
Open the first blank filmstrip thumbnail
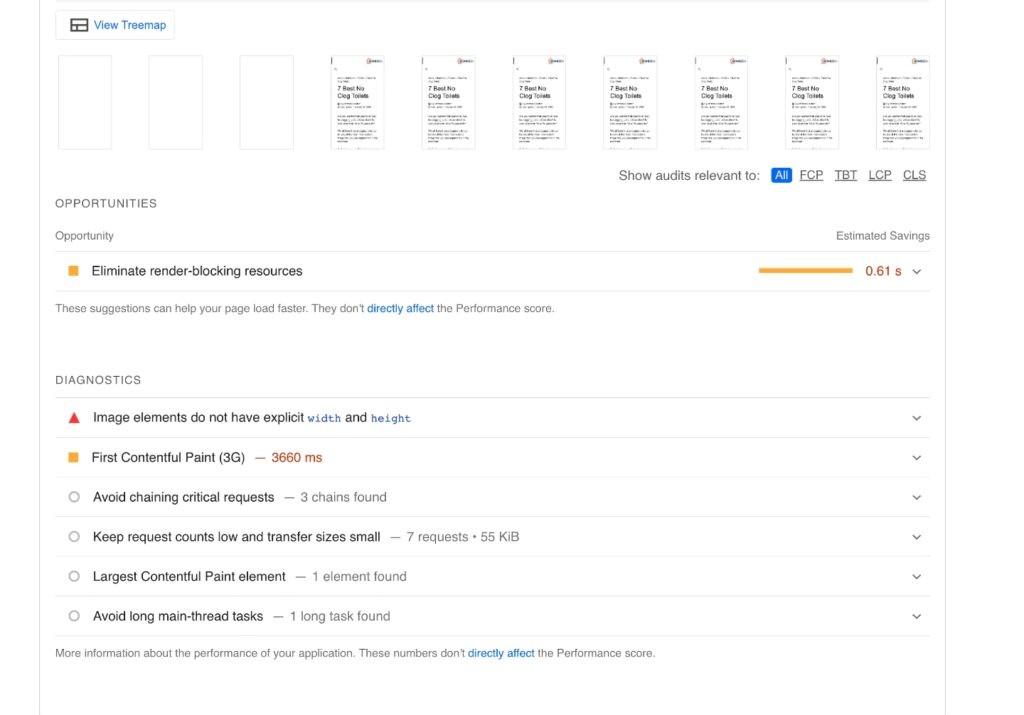(85, 102)
